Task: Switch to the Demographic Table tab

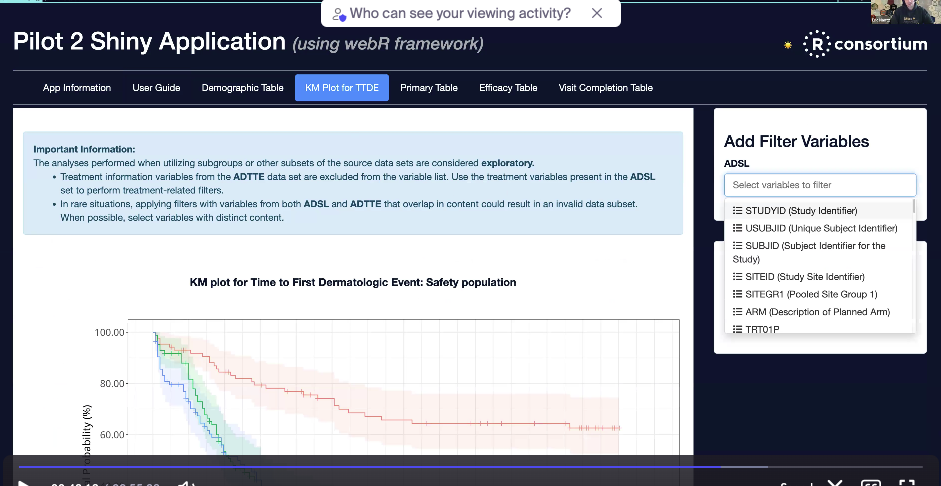Action: pos(242,88)
